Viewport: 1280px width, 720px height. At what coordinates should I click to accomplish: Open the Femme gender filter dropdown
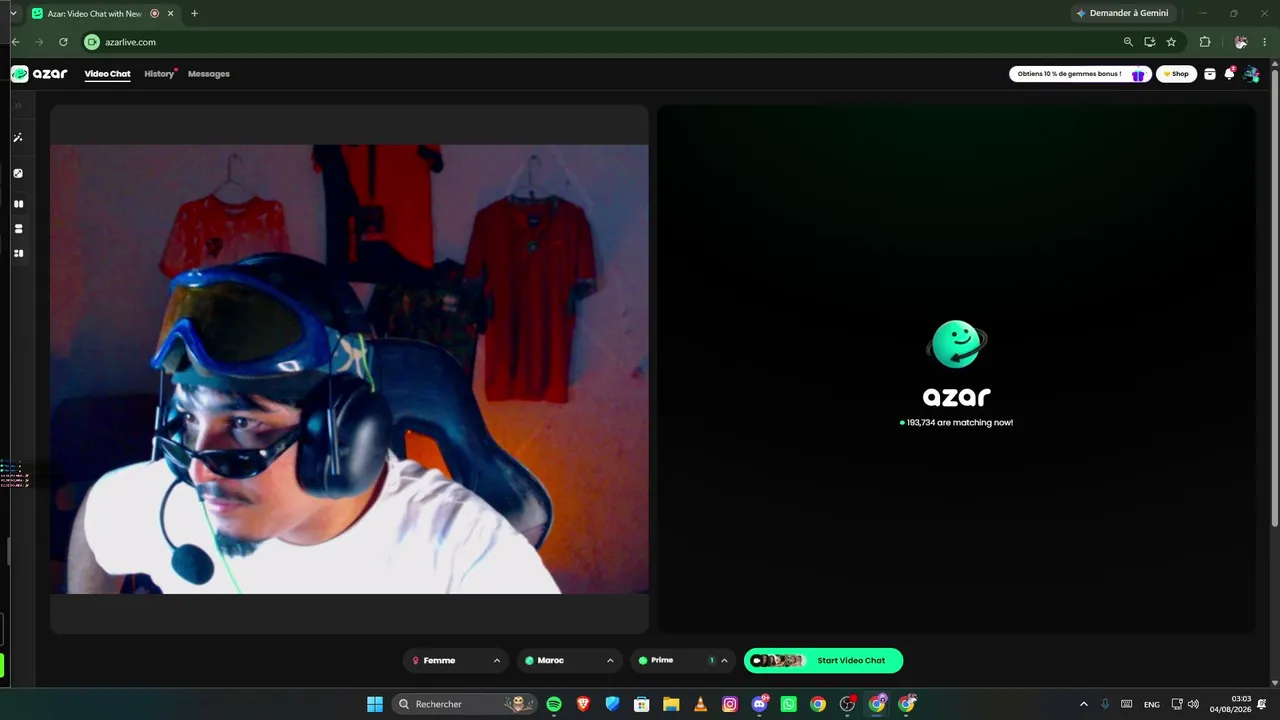457,661
